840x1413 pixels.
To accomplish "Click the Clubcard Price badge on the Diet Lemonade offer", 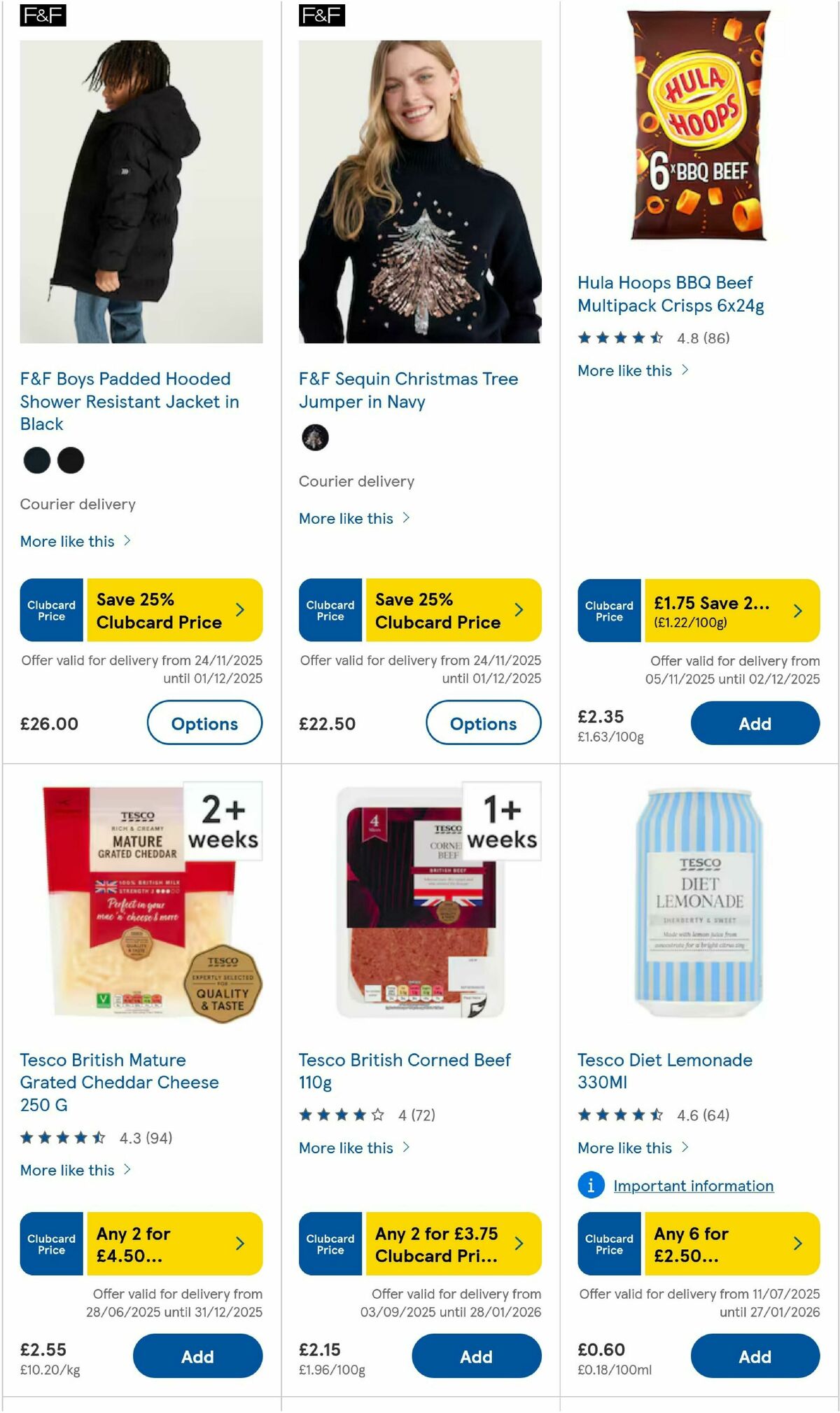I will (x=608, y=1244).
